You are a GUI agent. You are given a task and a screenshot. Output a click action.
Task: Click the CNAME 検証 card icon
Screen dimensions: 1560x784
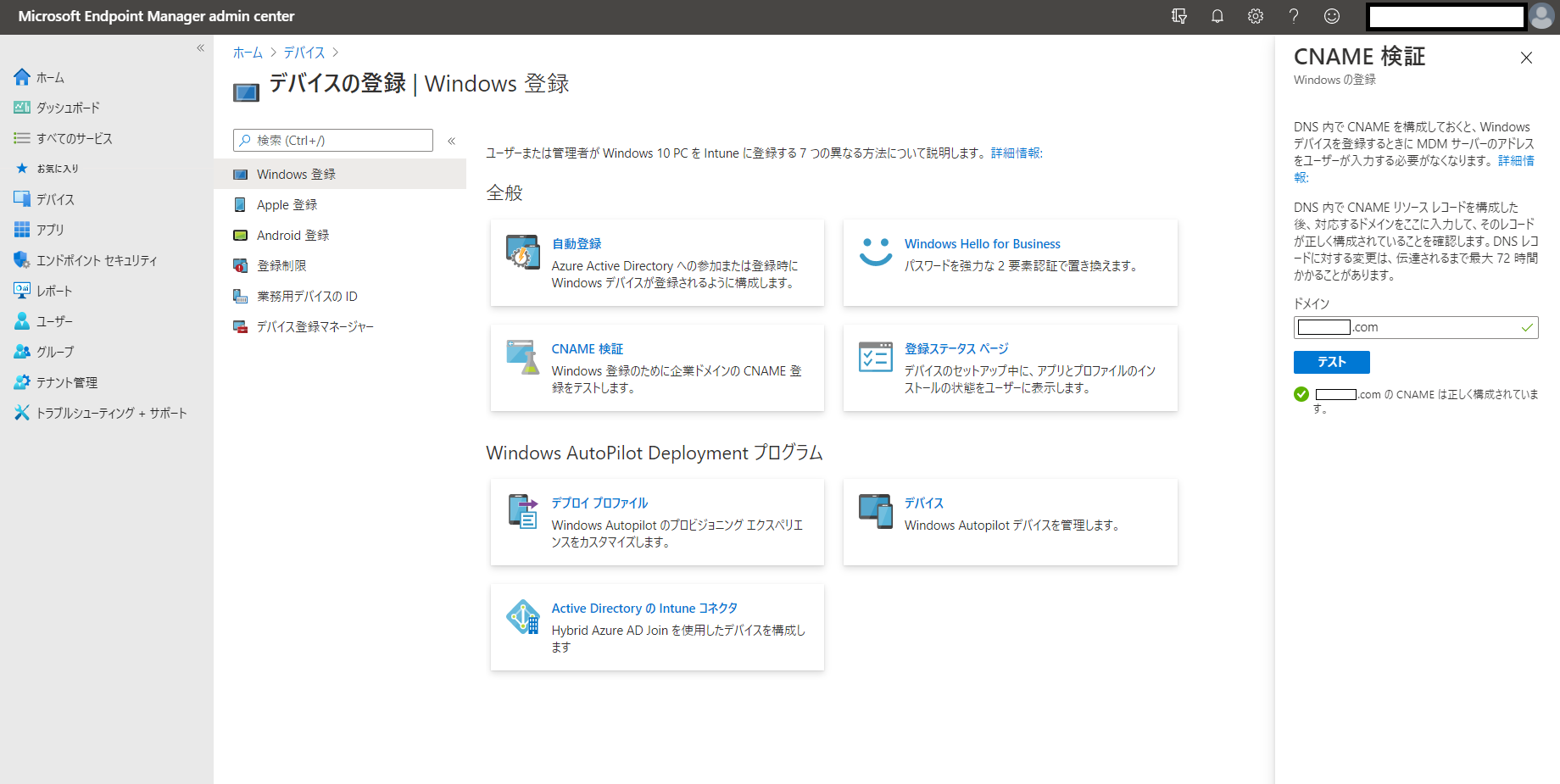pos(523,357)
